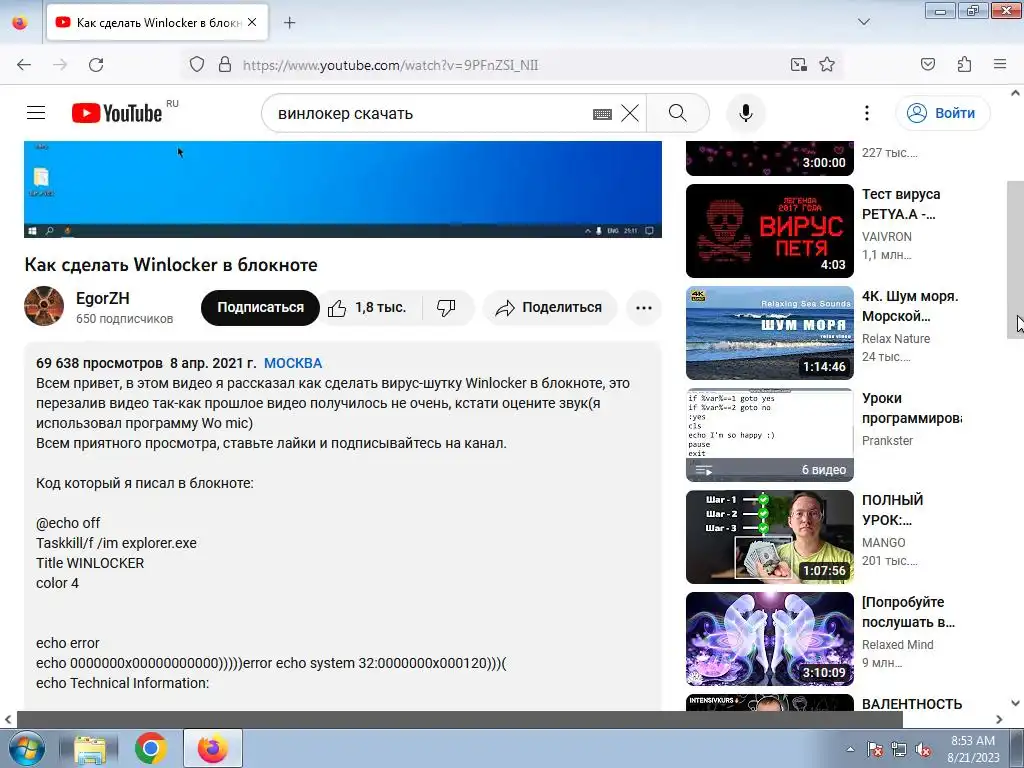Like the video (1,8 тыс.)
Image resolution: width=1024 pixels, height=768 pixels.
pyautogui.click(x=367, y=308)
